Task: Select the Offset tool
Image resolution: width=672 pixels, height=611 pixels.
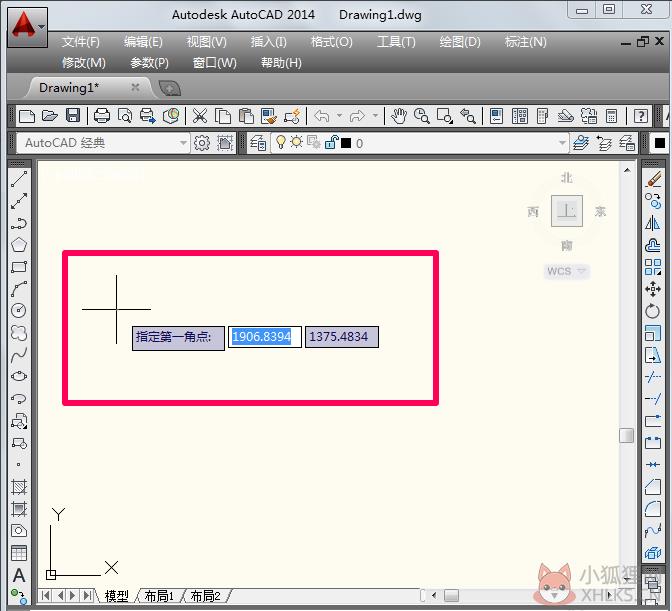Action: pos(653,245)
